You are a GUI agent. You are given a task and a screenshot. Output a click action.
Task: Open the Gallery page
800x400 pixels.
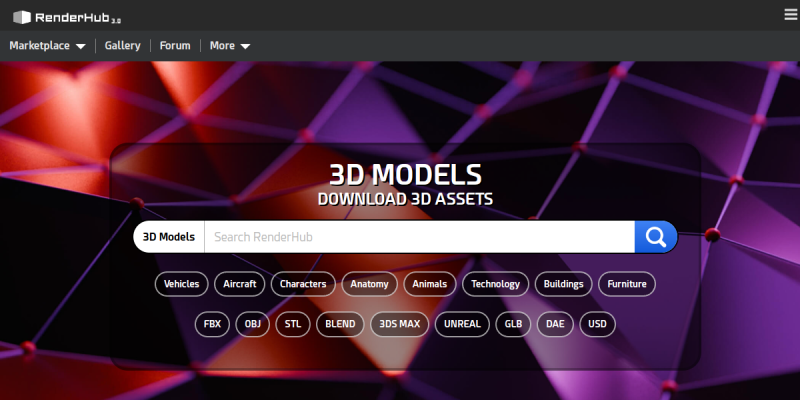(122, 45)
